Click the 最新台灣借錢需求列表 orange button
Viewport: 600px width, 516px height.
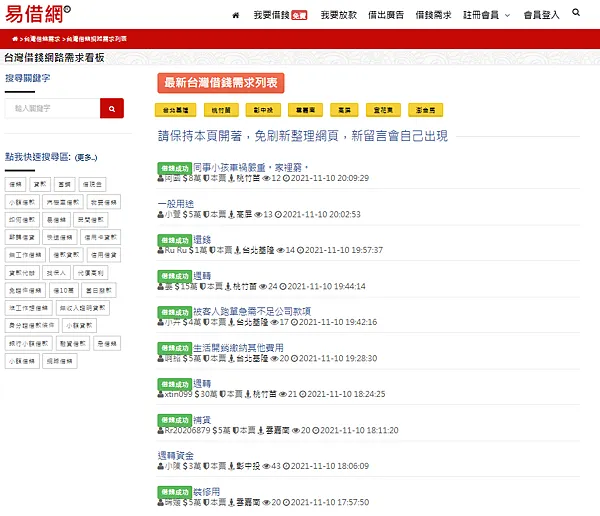point(221,83)
